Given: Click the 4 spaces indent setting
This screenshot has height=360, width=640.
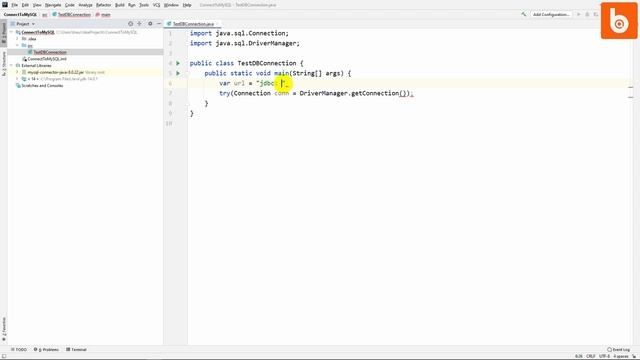Looking at the screenshot, I should (621, 356).
